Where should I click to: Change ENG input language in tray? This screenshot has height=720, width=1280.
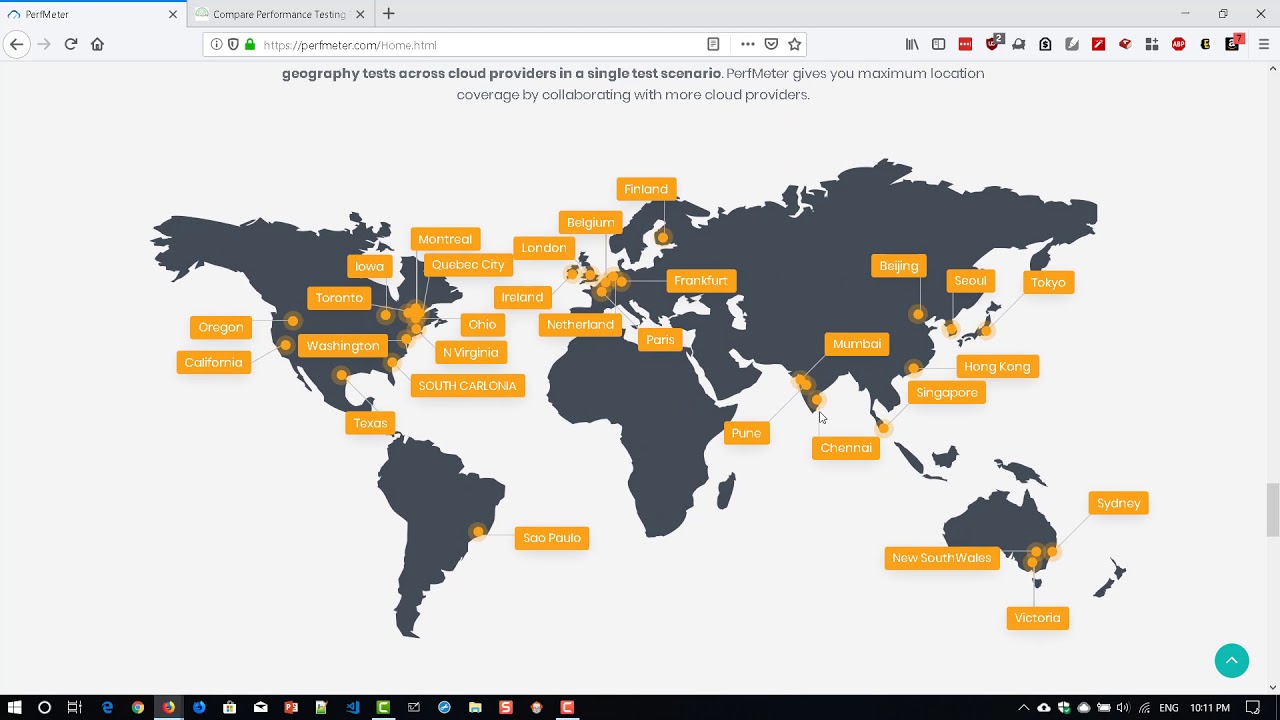point(1168,708)
